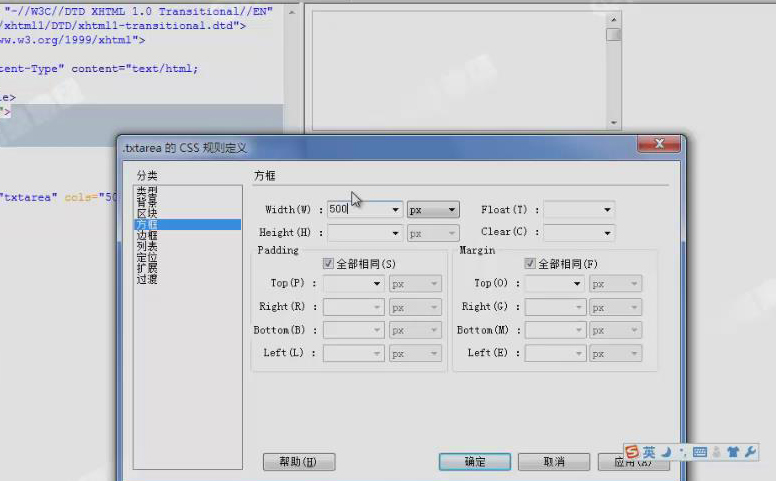Select 定位 in the category list
Screen dimensions: 776x481
[x=146, y=257]
